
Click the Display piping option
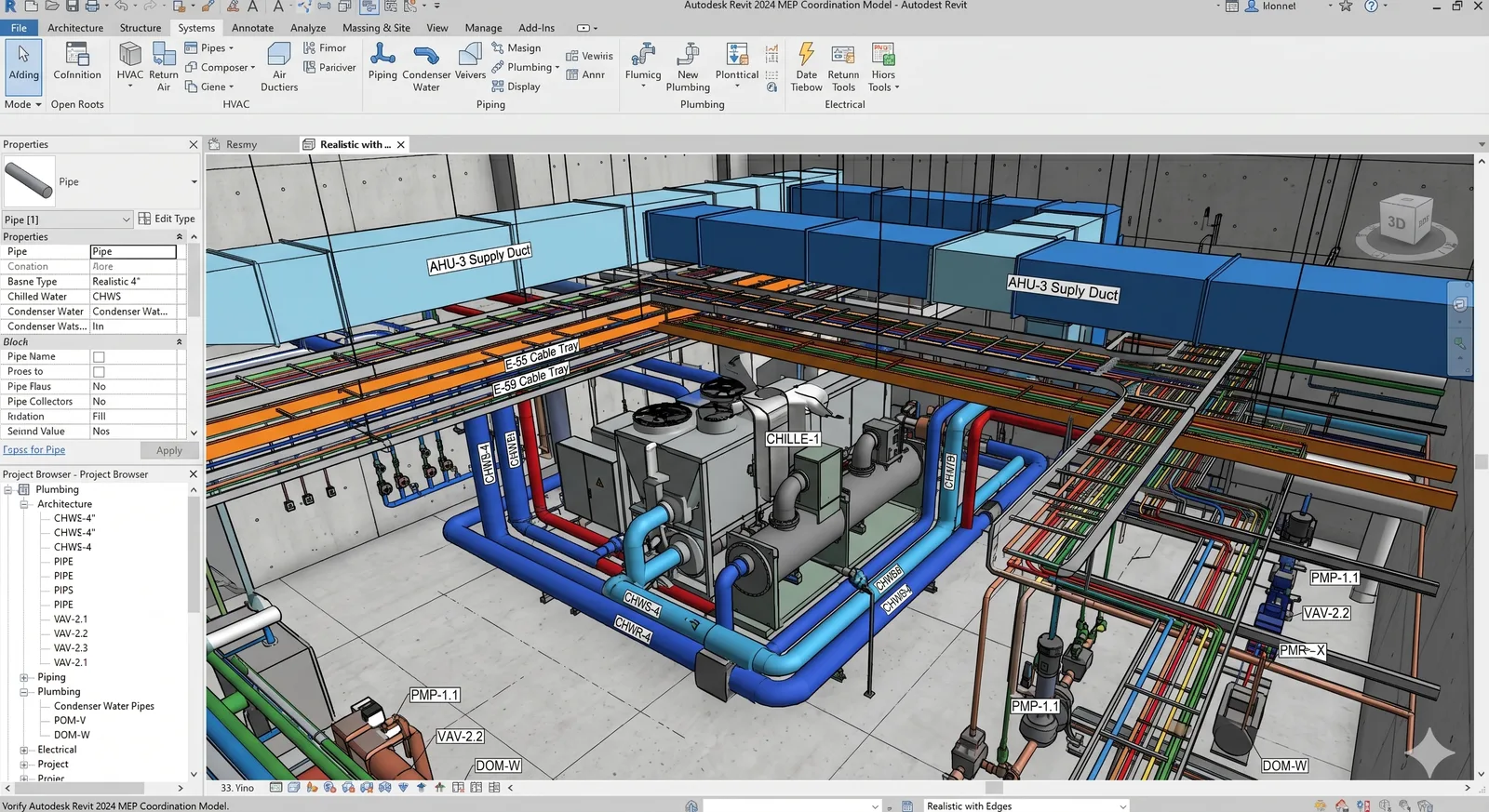coord(516,87)
